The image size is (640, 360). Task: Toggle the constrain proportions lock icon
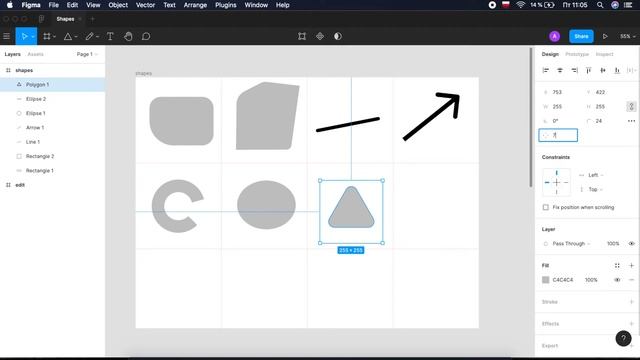point(631,107)
